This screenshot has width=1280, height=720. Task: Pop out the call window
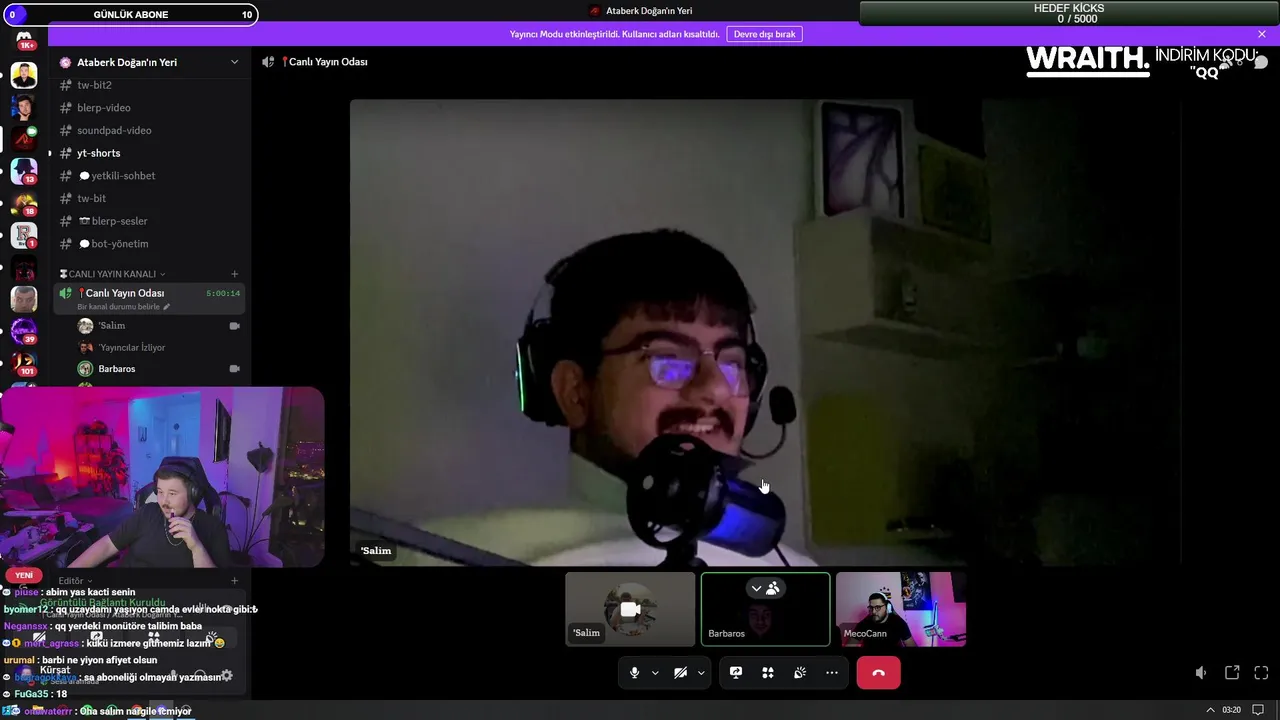click(x=1232, y=673)
